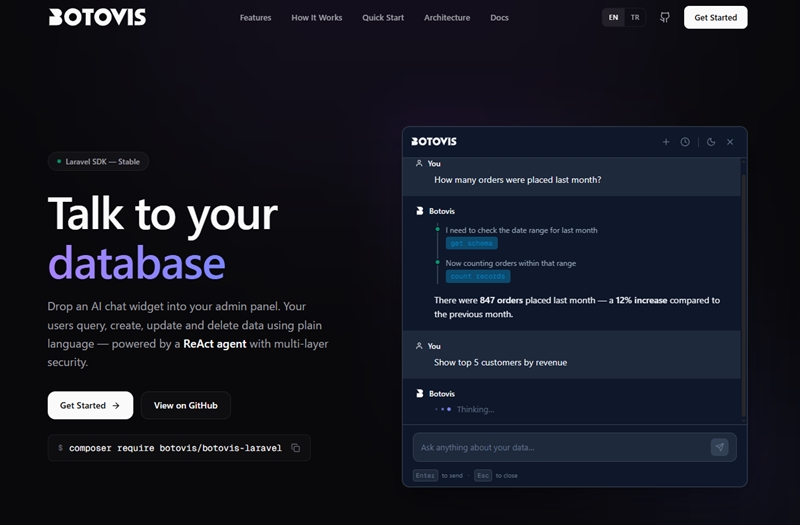Open the Quick Start nav link

[x=383, y=18]
